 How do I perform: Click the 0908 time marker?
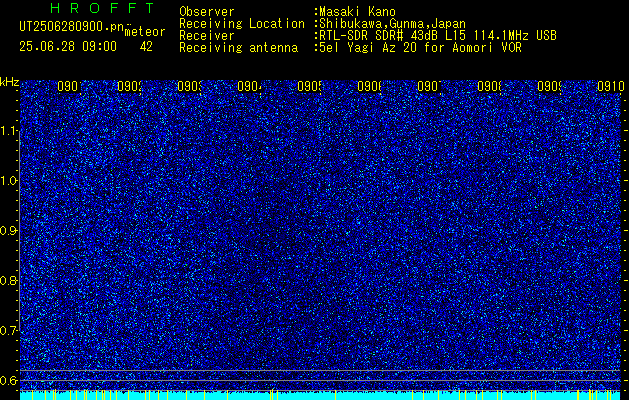[489, 86]
